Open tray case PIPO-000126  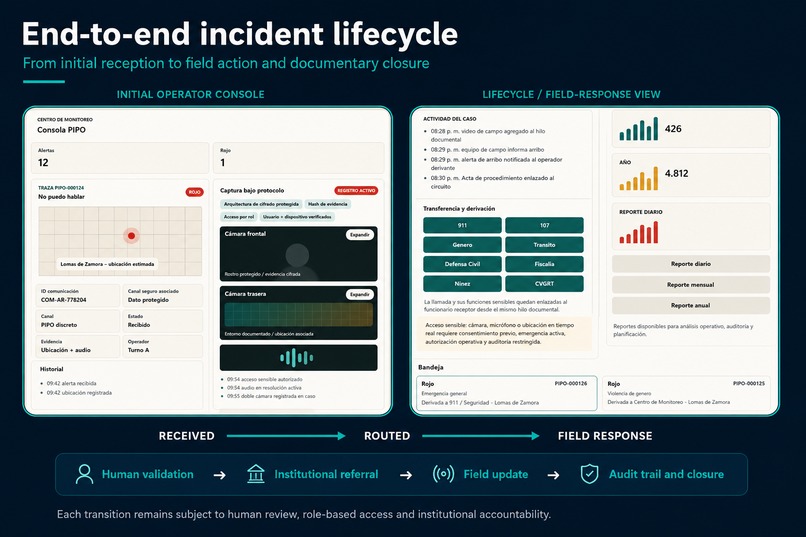(x=506, y=393)
